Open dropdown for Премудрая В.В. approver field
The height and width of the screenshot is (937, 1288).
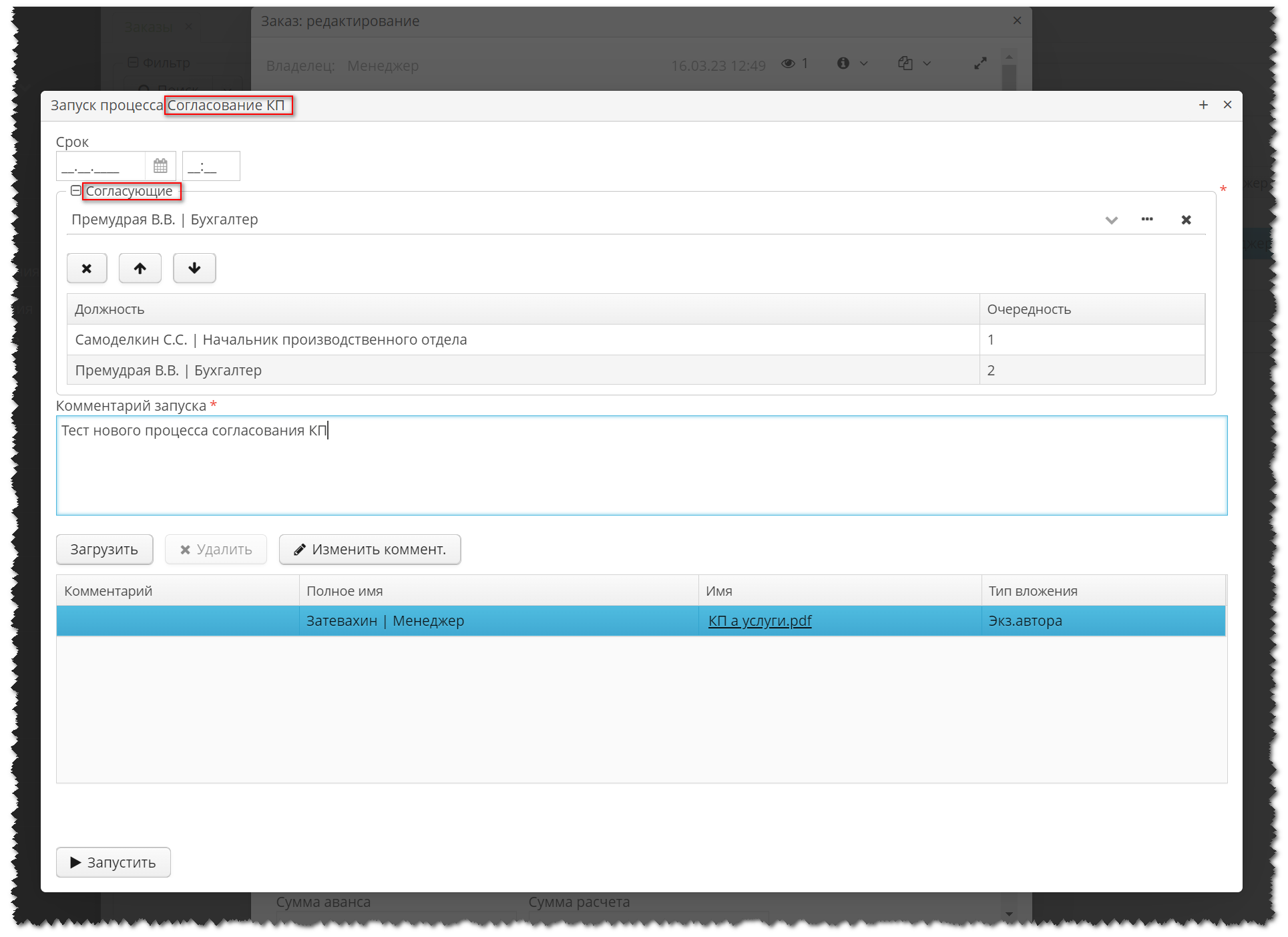point(1111,219)
